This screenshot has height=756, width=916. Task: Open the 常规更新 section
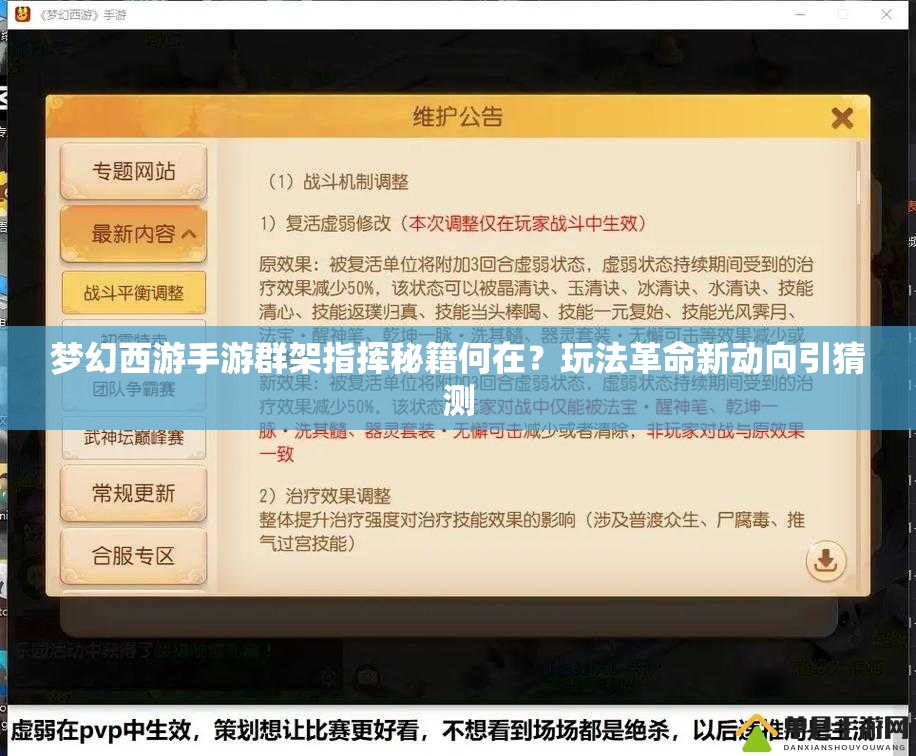click(x=133, y=493)
